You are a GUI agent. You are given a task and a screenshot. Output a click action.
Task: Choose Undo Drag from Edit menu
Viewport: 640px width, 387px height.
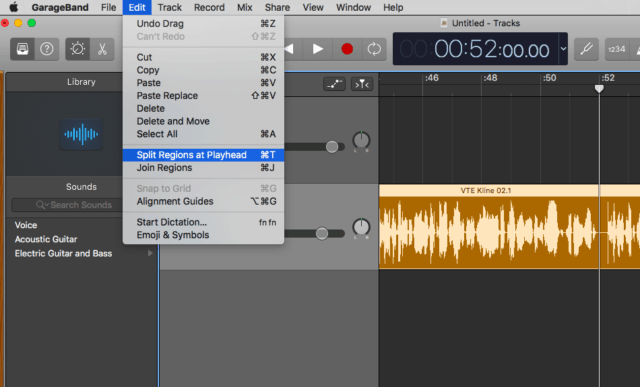click(203, 24)
